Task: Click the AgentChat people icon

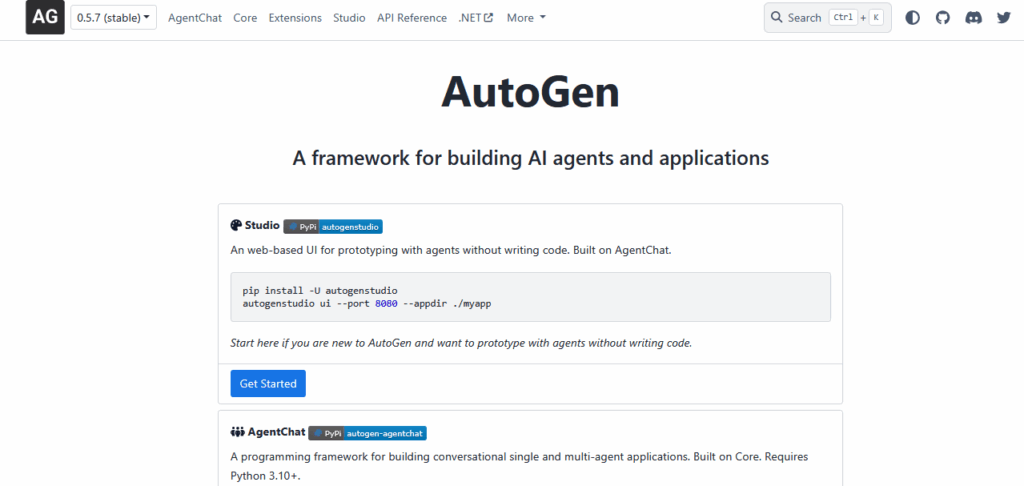Action: tap(237, 432)
